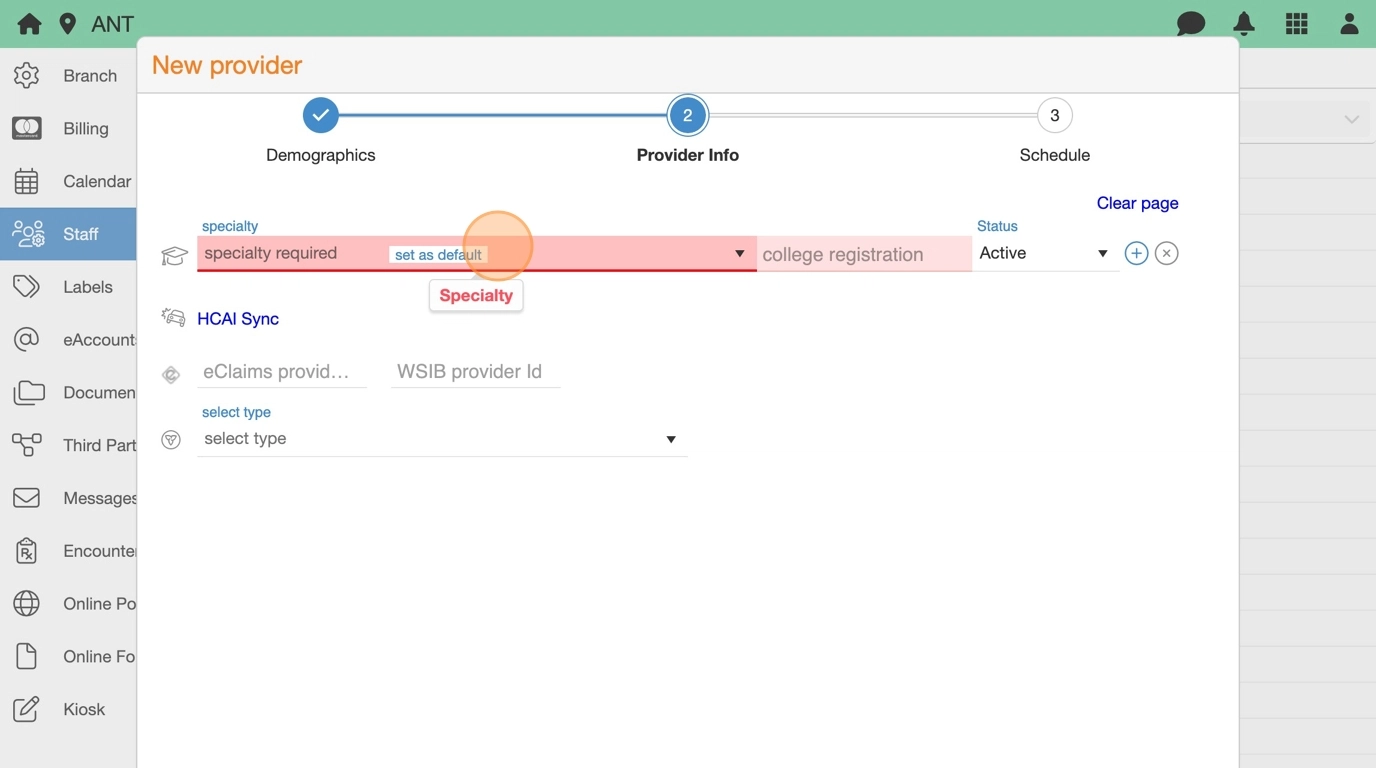The width and height of the screenshot is (1376, 768).
Task: Toggle the set as default tag
Action: coord(438,255)
